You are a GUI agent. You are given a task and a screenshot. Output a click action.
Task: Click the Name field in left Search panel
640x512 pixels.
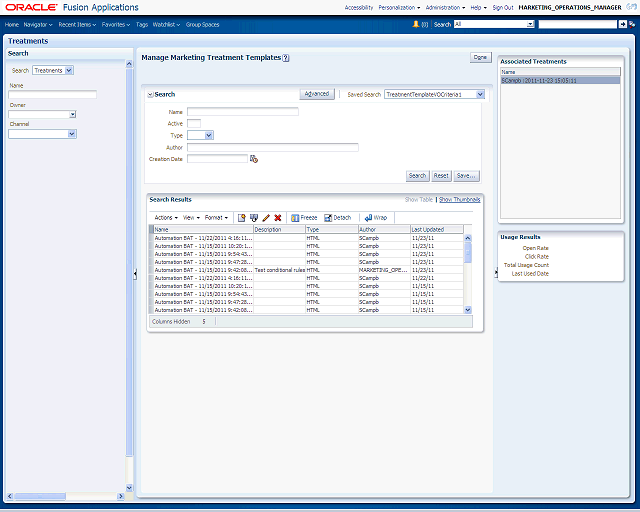point(53,95)
